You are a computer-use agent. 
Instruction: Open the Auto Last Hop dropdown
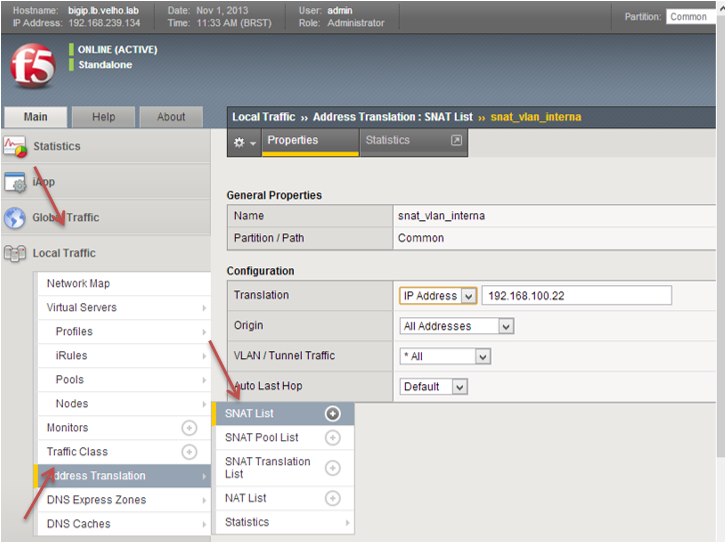click(434, 387)
